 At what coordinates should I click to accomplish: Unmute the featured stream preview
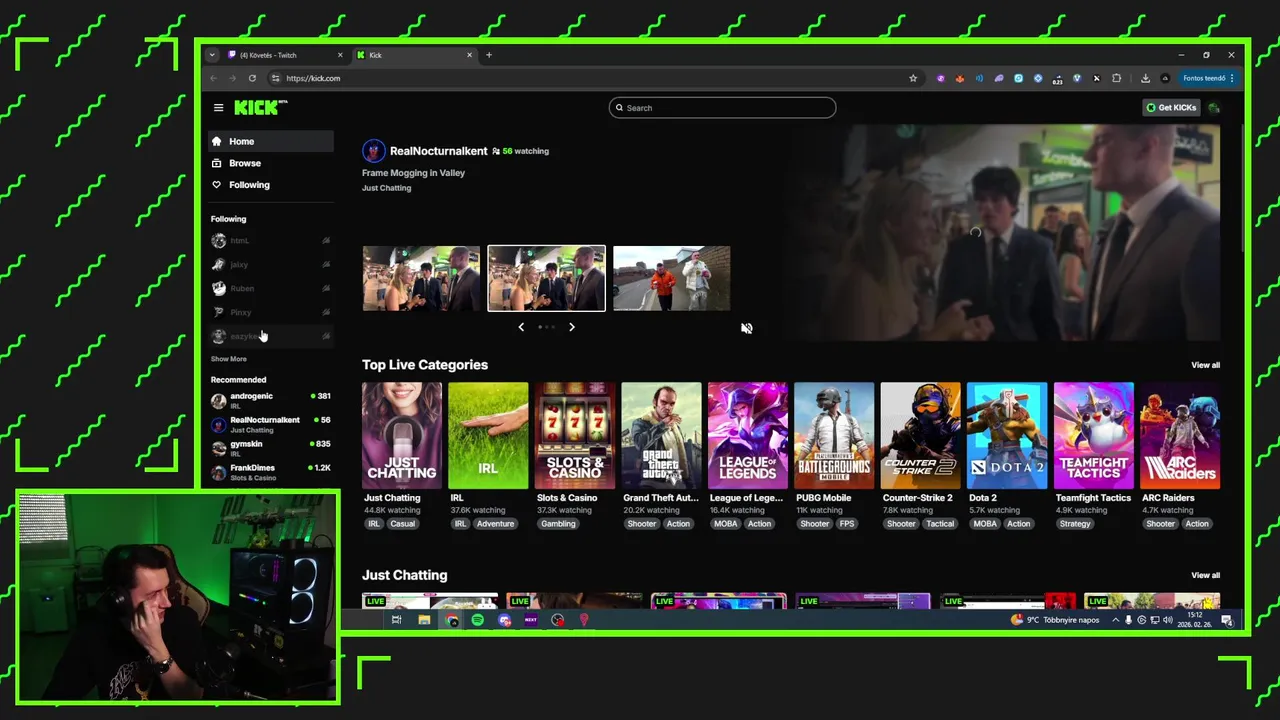pos(746,328)
